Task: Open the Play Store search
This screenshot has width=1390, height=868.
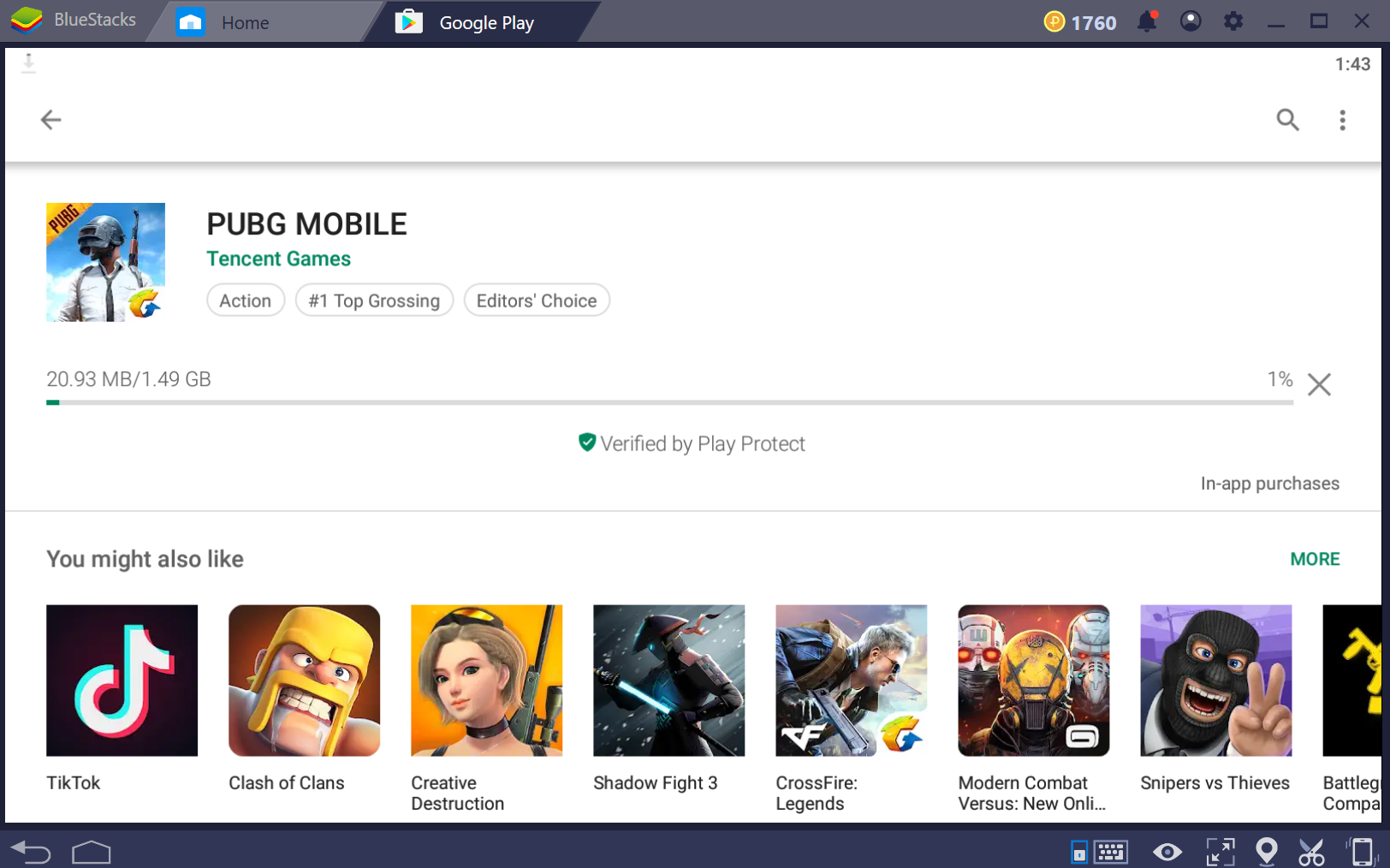Action: [x=1287, y=120]
